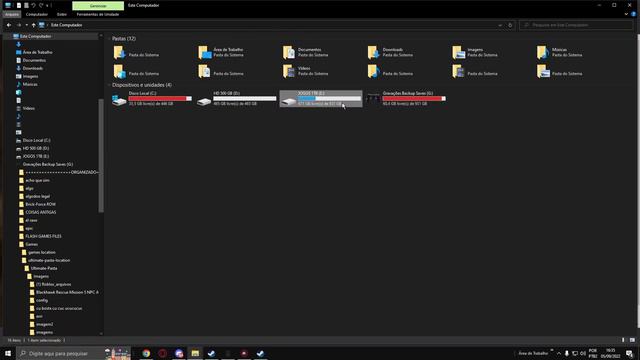Click the Properties quick access icon
This screenshot has width=640, height=360.
(x=19, y=5)
